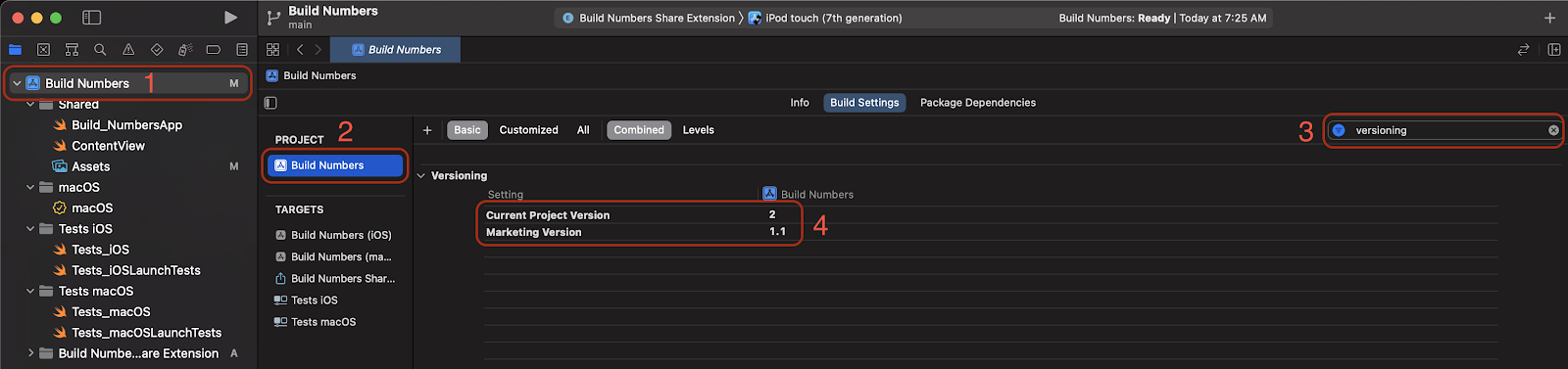This screenshot has width=1568, height=369.
Task: Select the Build Numbers project entry
Action: (335, 165)
